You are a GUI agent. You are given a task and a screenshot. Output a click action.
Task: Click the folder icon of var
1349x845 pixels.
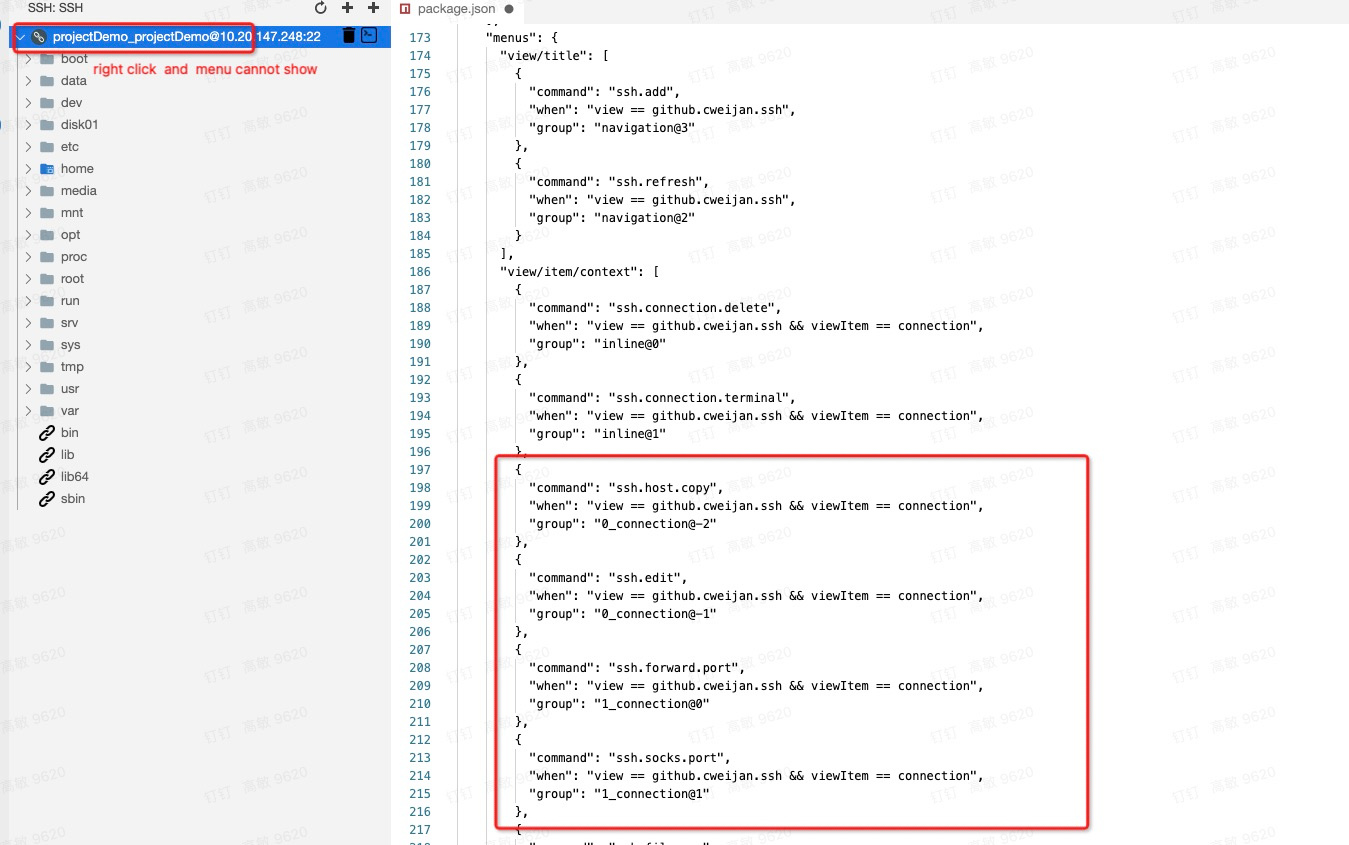click(x=46, y=411)
